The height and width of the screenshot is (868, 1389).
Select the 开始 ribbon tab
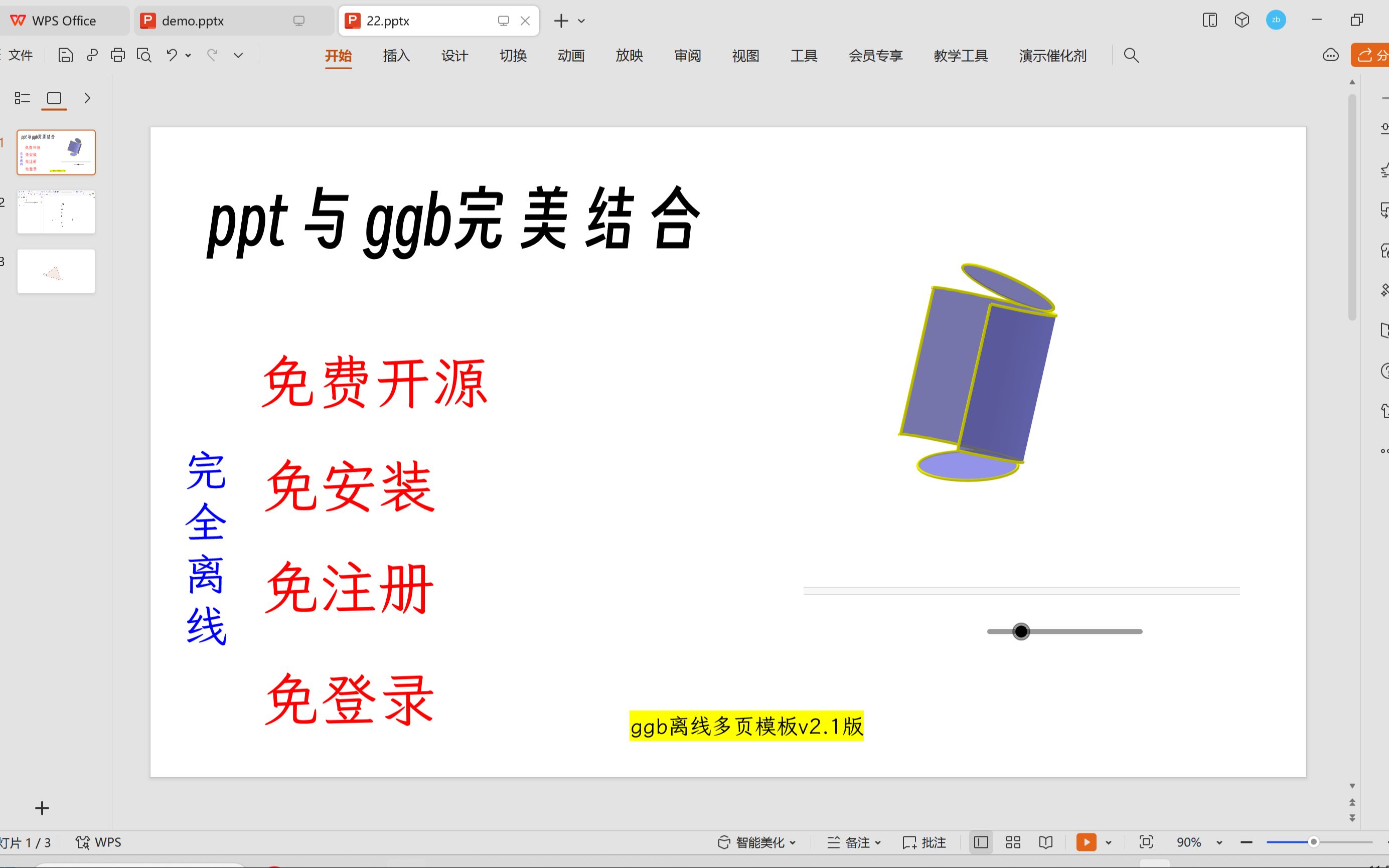click(338, 56)
